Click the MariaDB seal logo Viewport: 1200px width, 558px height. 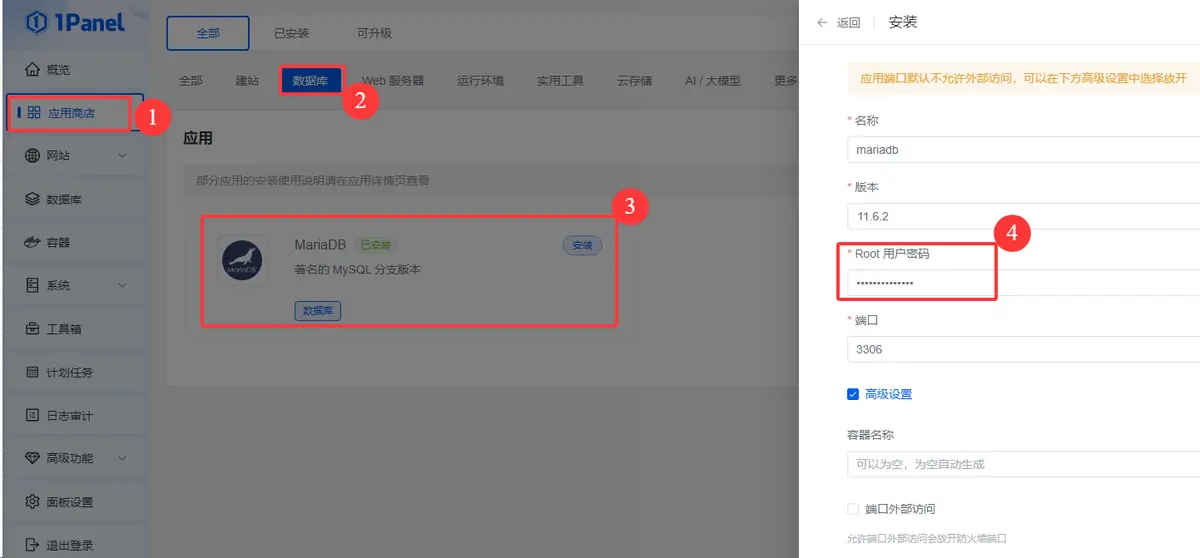pos(242,262)
